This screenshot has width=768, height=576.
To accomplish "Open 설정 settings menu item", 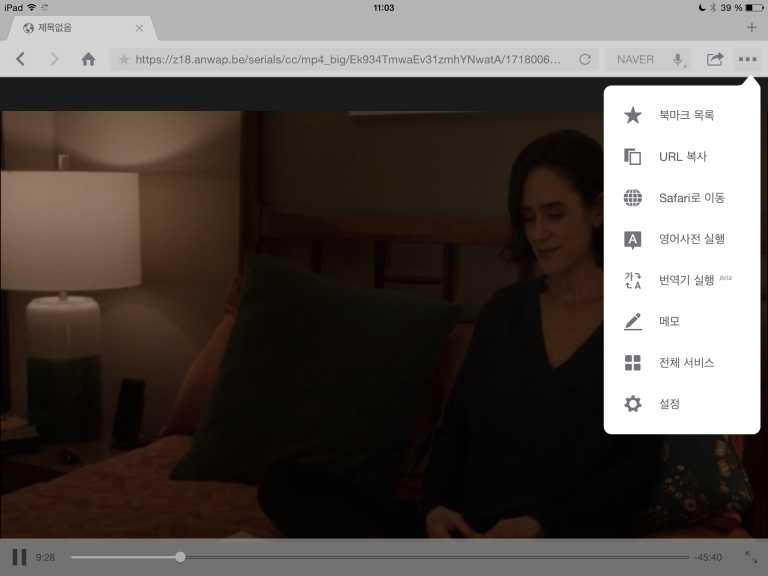I will (x=682, y=404).
